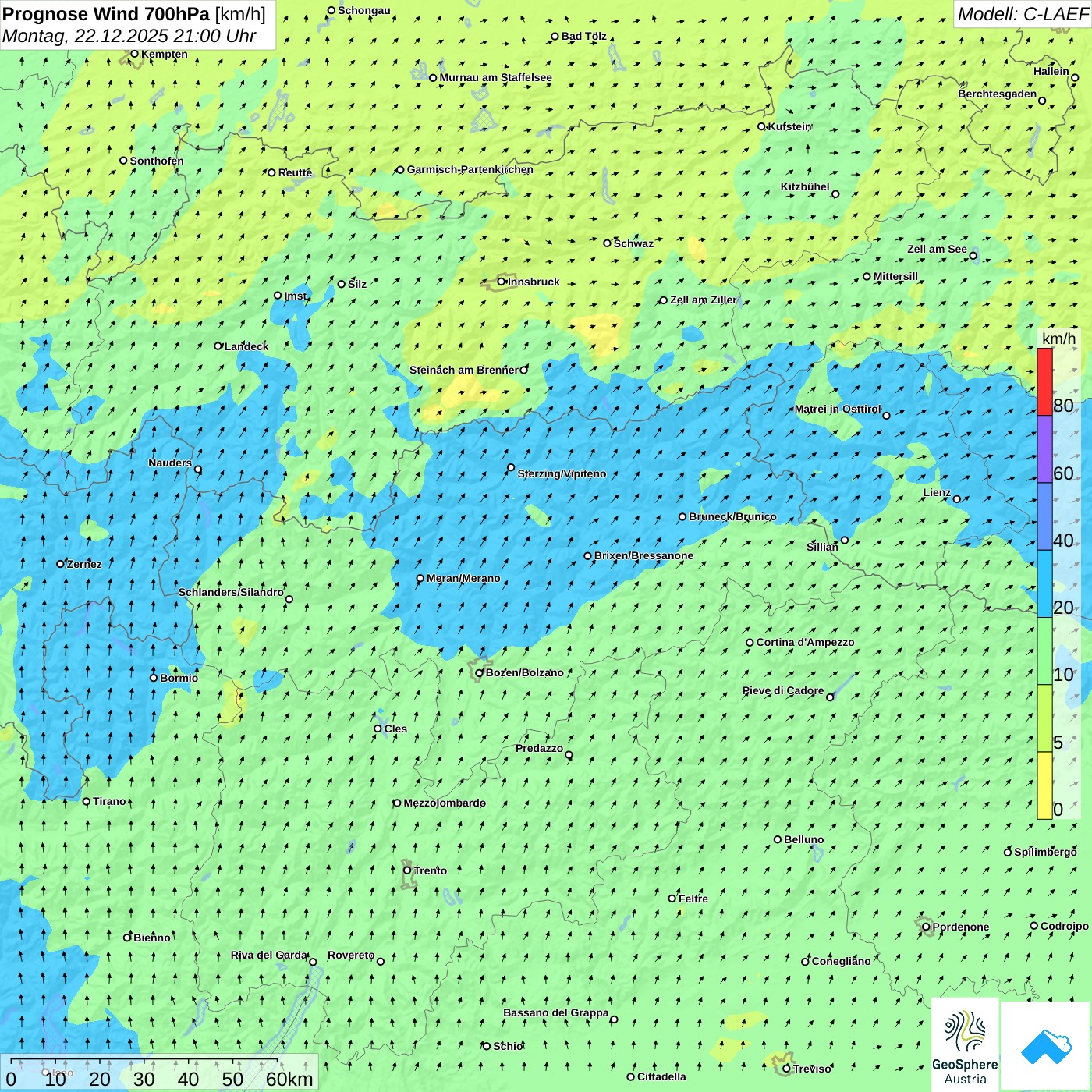
Task: Click the Schongau town label
Action: (x=363, y=10)
